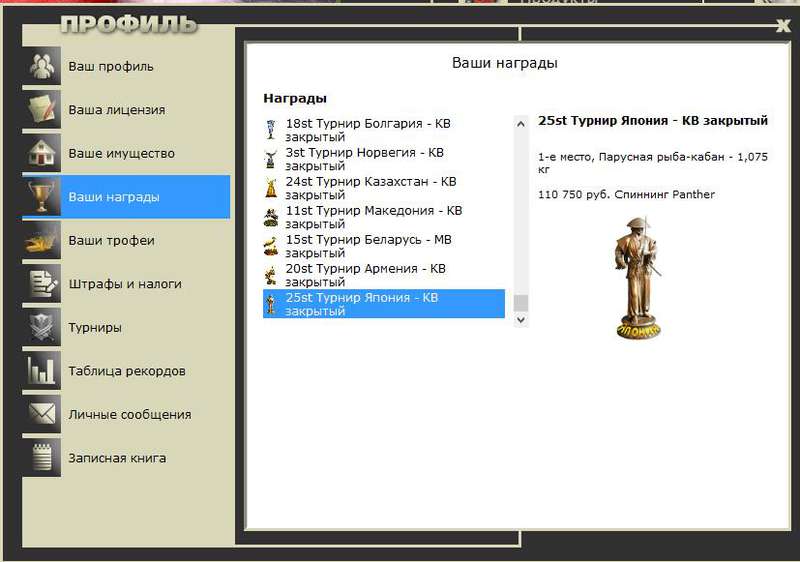Click the bar chart icon beside Таблица рекордов
800x562 pixels.
(41, 371)
